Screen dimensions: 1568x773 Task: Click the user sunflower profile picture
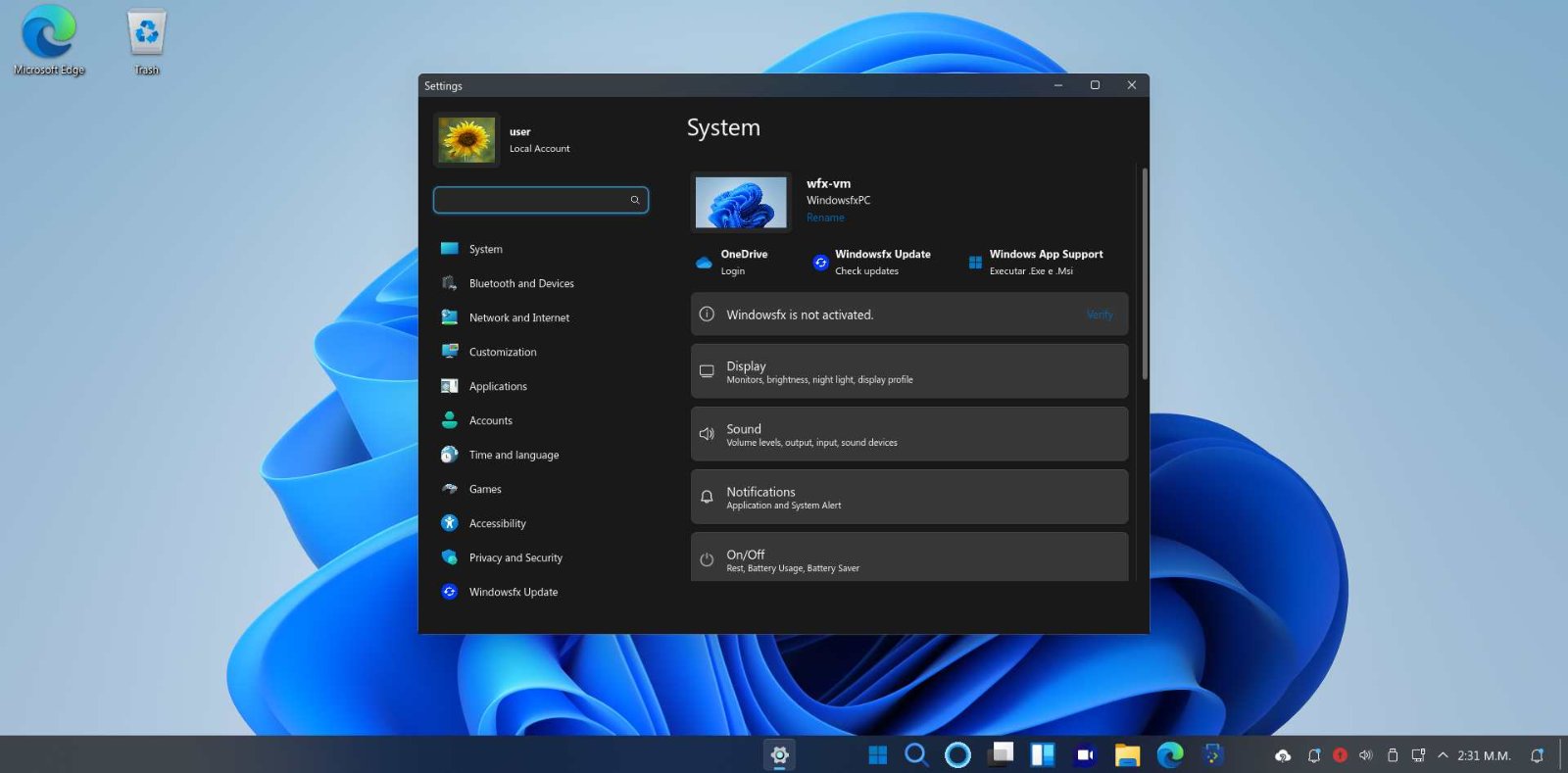(466, 139)
